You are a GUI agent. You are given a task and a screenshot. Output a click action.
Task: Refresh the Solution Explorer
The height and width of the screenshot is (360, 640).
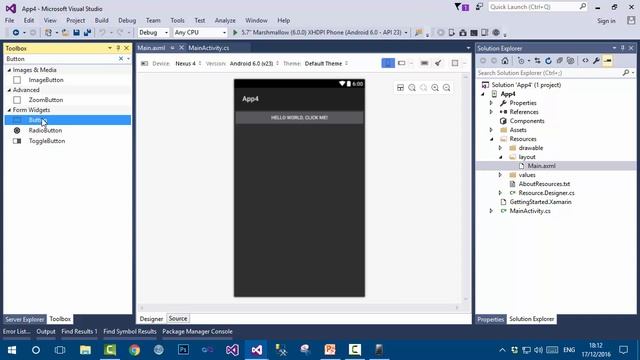(x=549, y=61)
